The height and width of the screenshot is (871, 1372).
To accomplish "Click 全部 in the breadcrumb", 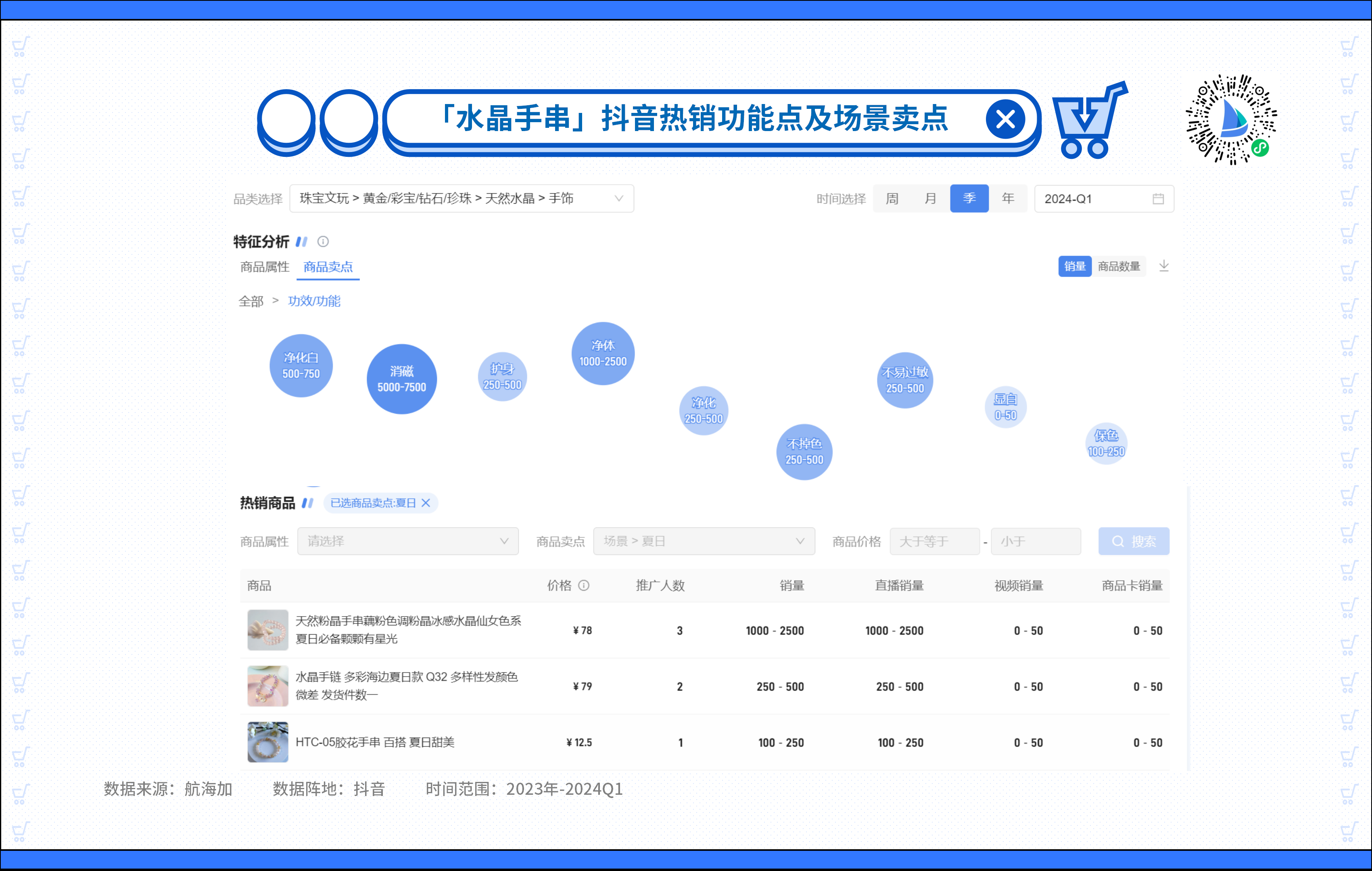I will pos(251,301).
